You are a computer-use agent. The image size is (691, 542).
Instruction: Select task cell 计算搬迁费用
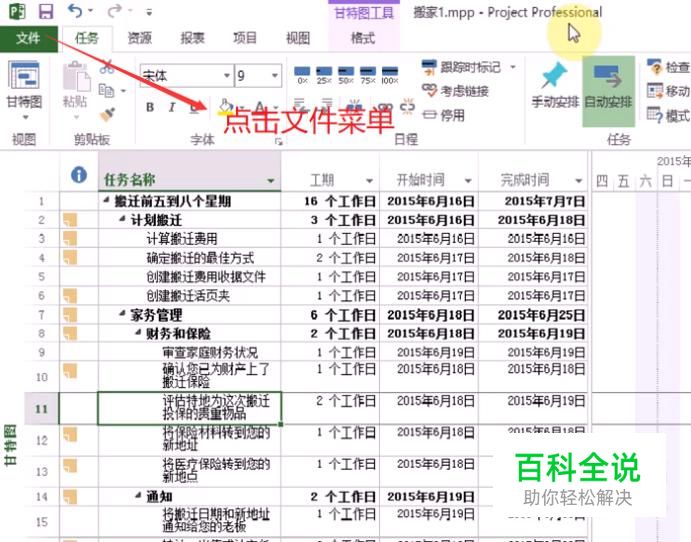pos(189,238)
